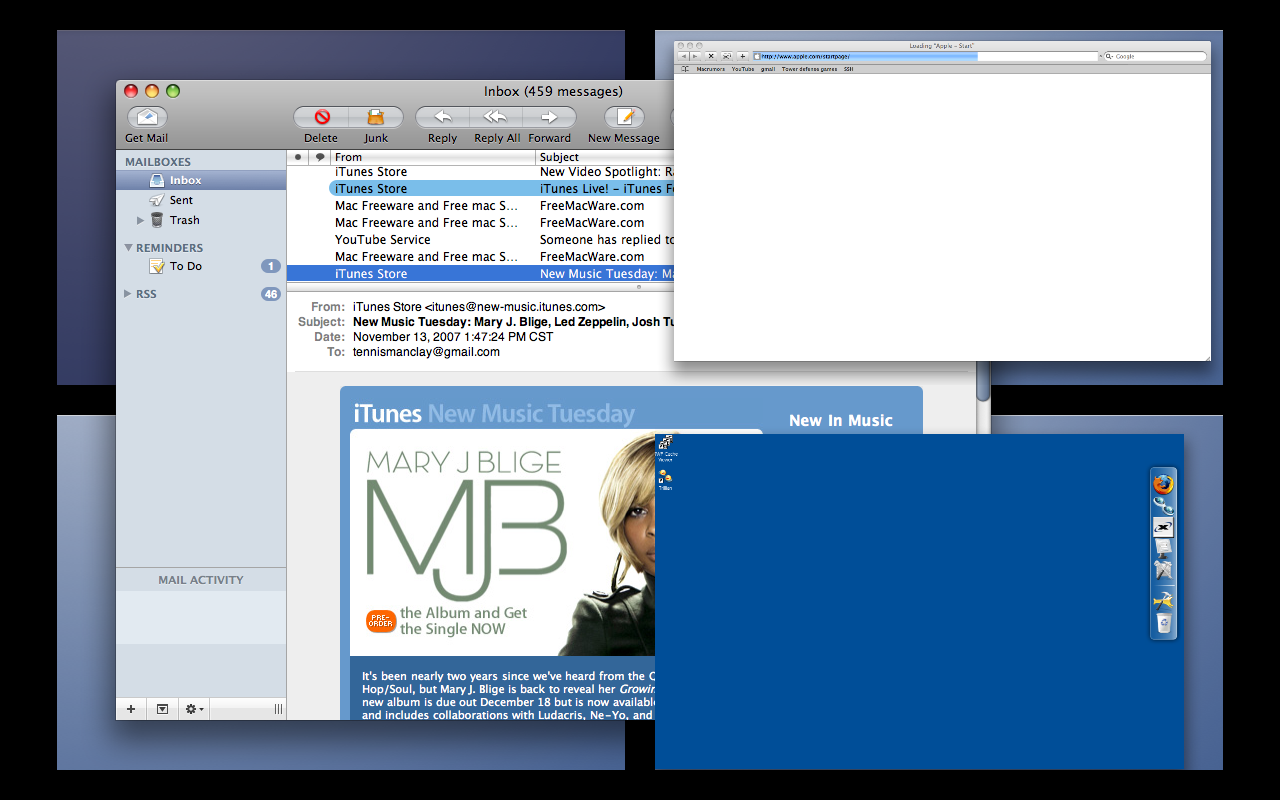Go forward in the Safari window

pos(696,56)
